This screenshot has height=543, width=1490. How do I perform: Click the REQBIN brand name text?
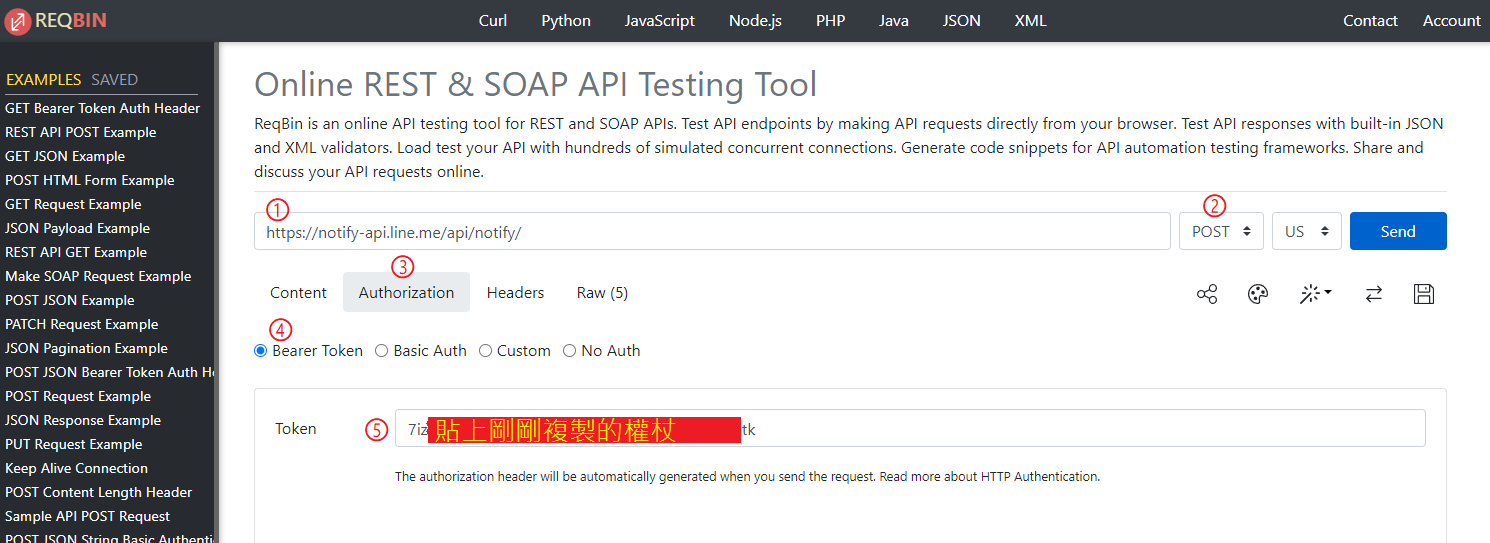point(70,20)
